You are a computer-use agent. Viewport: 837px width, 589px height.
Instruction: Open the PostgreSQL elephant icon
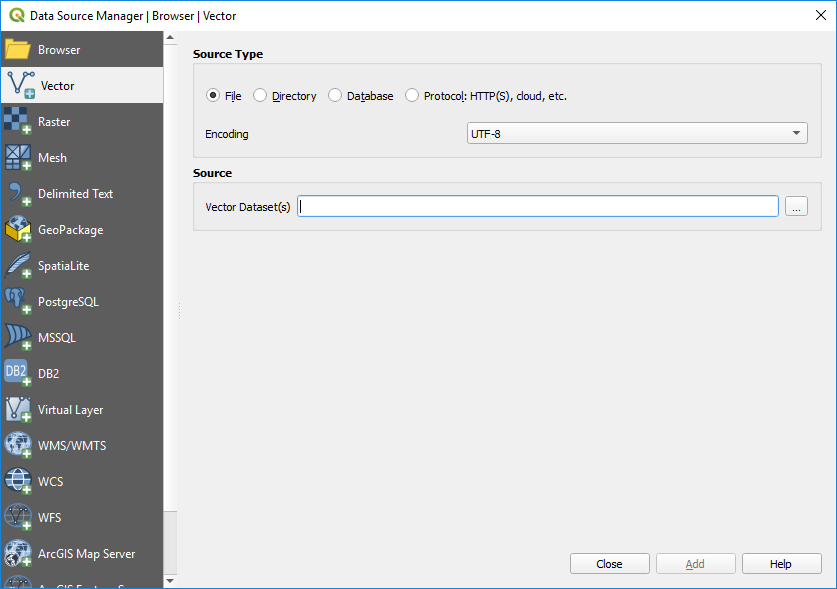coord(18,301)
